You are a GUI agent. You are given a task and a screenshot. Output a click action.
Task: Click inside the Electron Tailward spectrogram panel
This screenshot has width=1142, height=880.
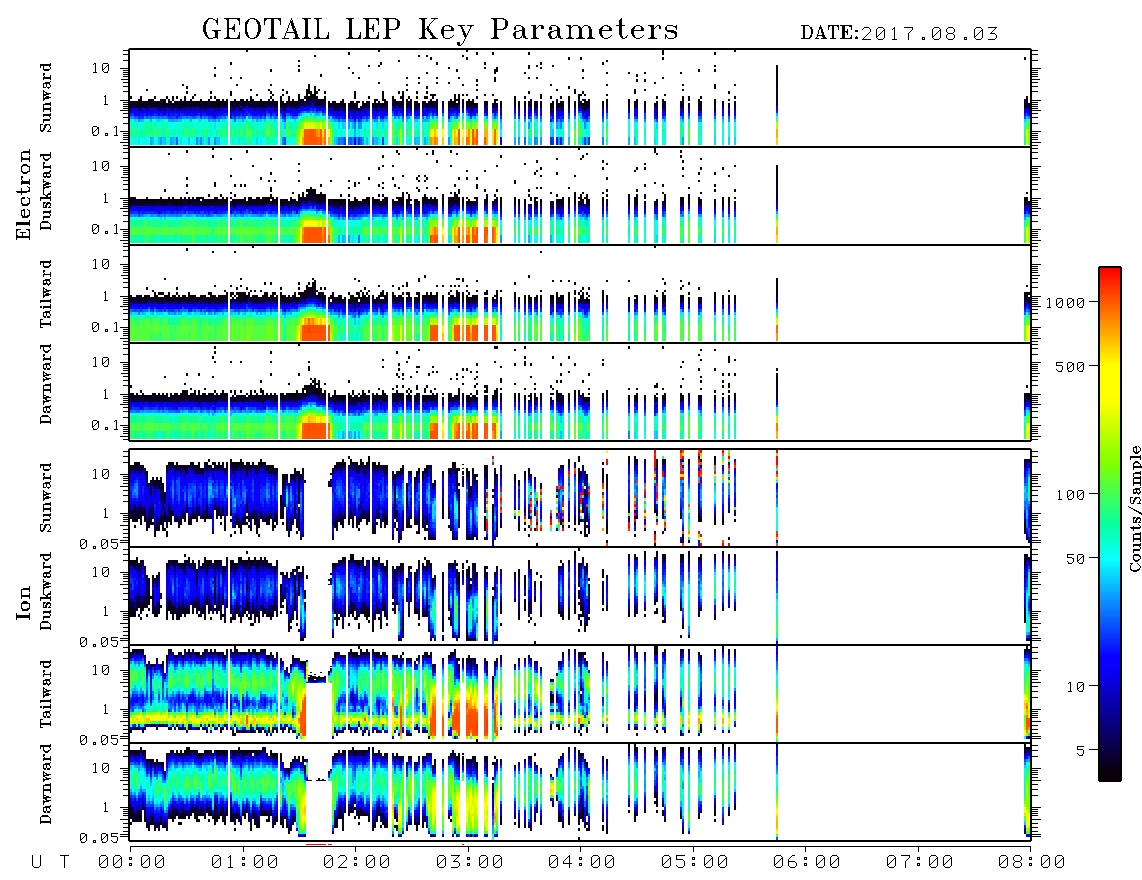tap(580, 294)
